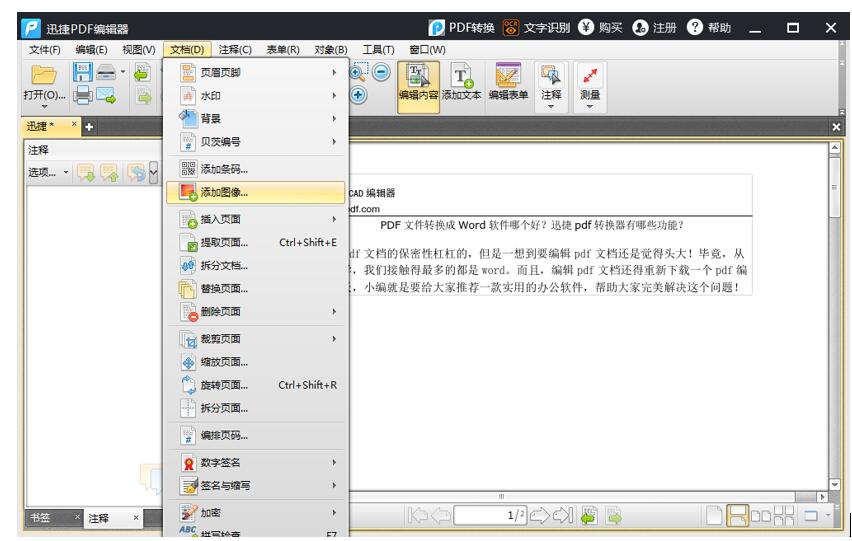Viewport: 852px width, 541px height.
Task: Open the 表单(R) menu
Action: (283, 49)
